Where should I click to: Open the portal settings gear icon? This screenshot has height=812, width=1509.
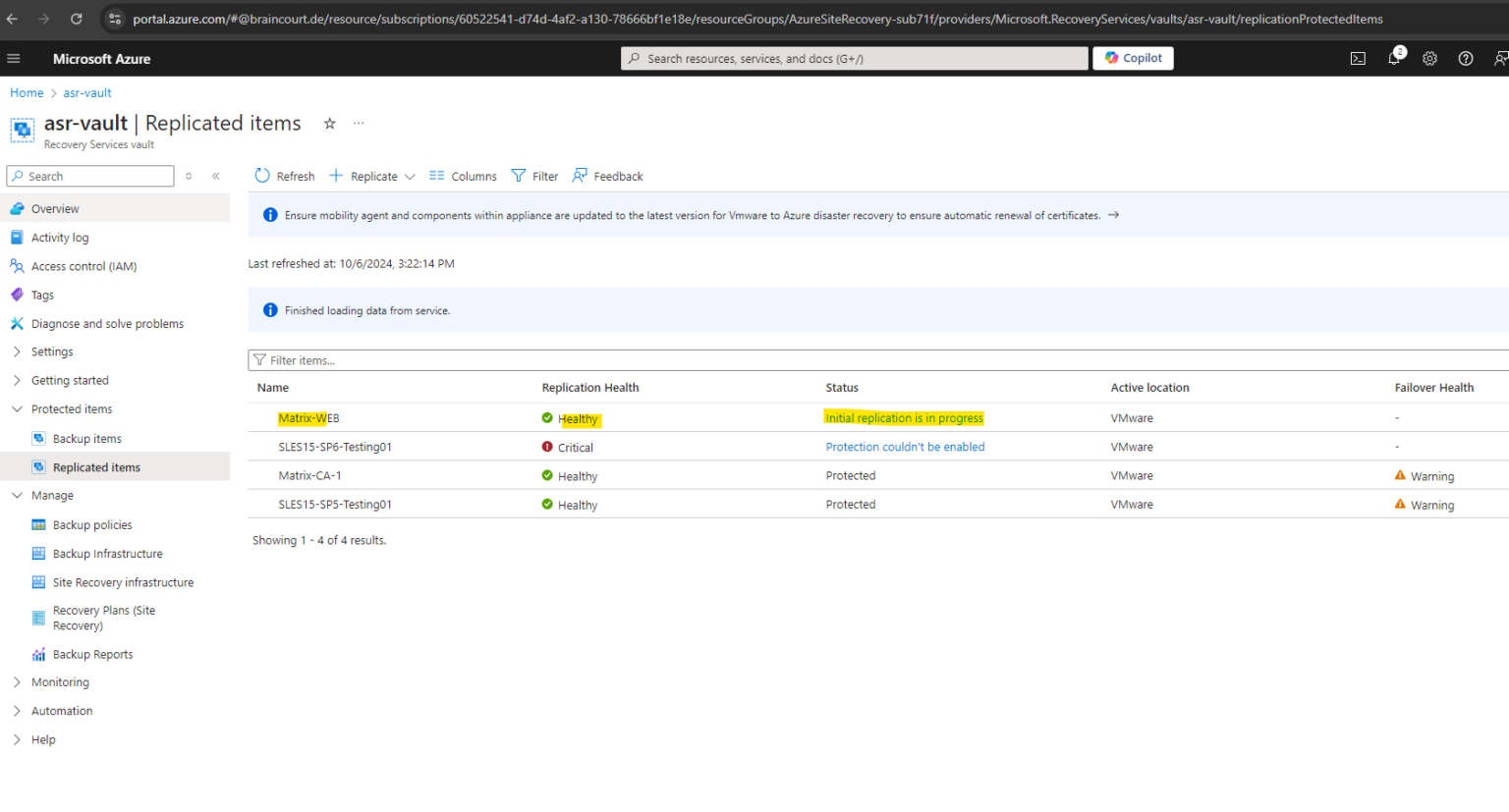pos(1429,59)
